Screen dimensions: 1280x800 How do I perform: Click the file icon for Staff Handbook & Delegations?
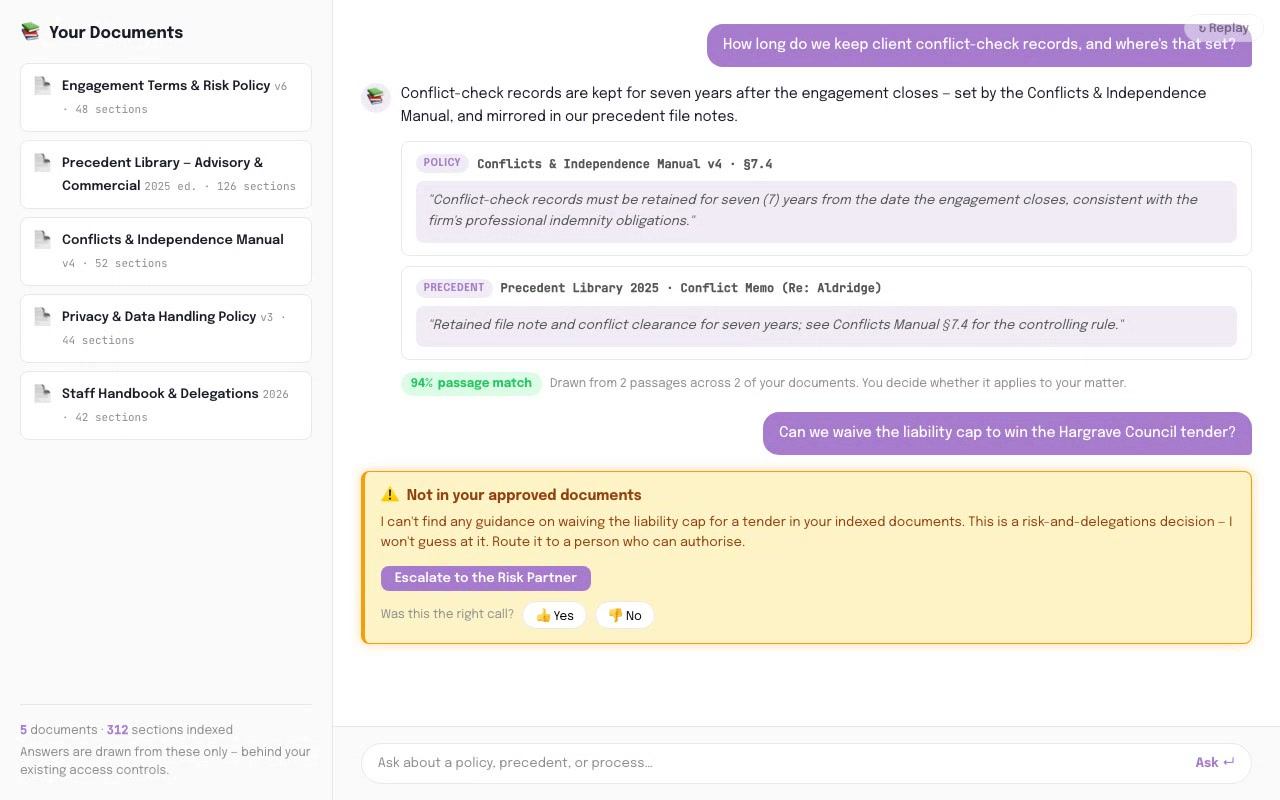point(42,393)
